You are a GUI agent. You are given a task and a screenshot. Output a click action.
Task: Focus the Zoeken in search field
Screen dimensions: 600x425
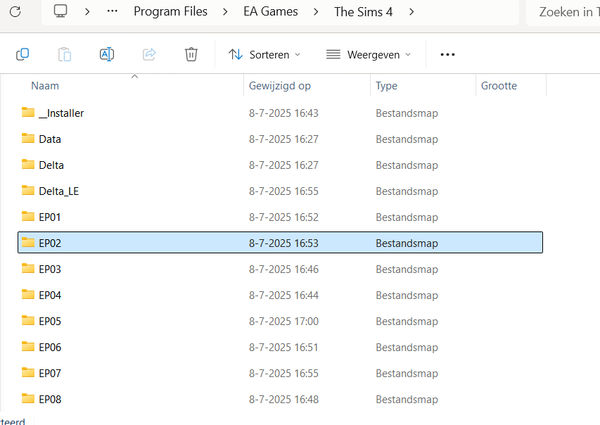tap(563, 12)
